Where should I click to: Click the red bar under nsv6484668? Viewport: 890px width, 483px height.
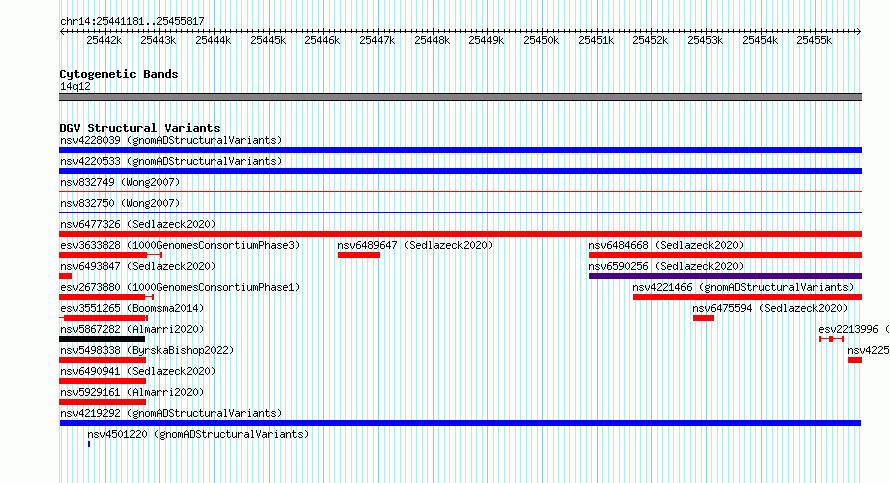click(725, 255)
